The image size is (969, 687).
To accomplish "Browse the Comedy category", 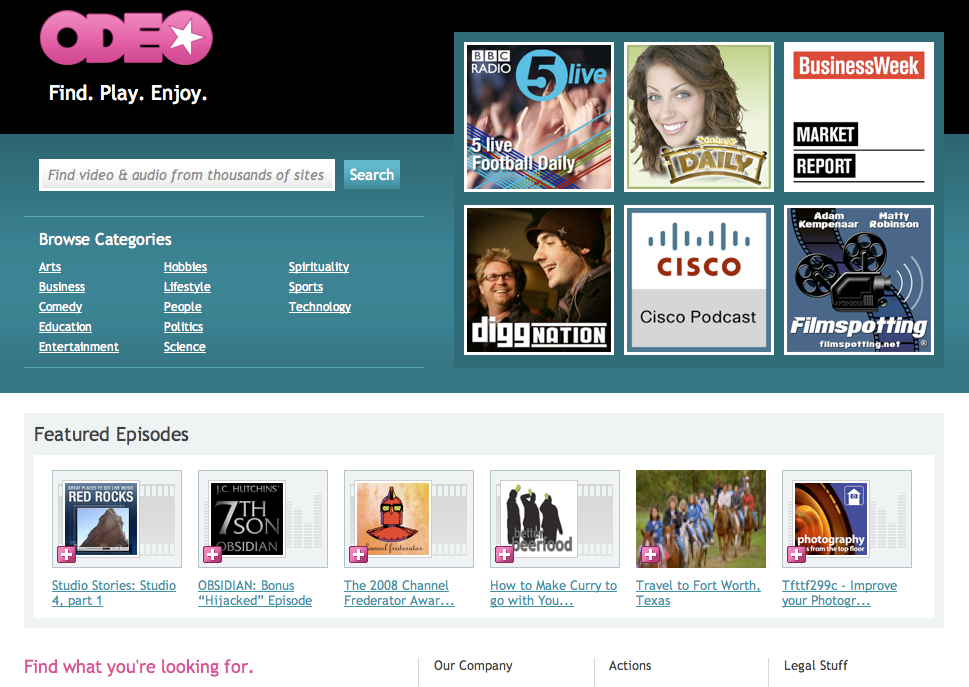I will pyautogui.click(x=61, y=307).
